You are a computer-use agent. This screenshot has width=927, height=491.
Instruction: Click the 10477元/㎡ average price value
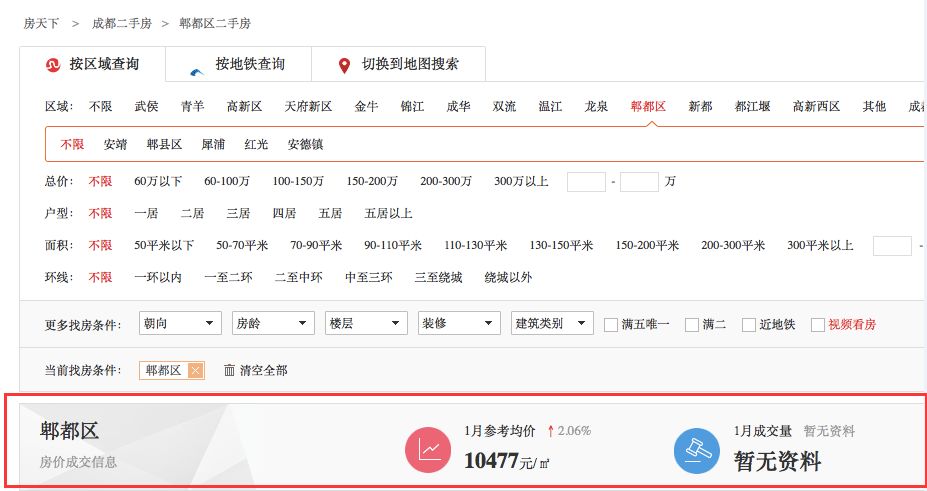pos(507,460)
